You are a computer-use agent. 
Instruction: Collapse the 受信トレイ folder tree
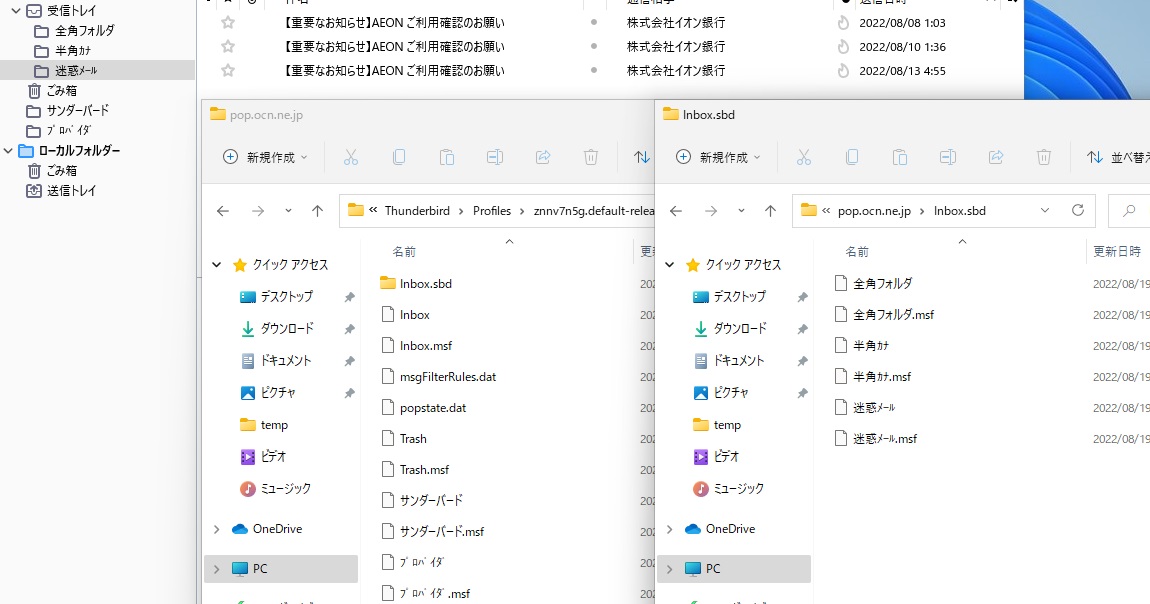coord(16,10)
